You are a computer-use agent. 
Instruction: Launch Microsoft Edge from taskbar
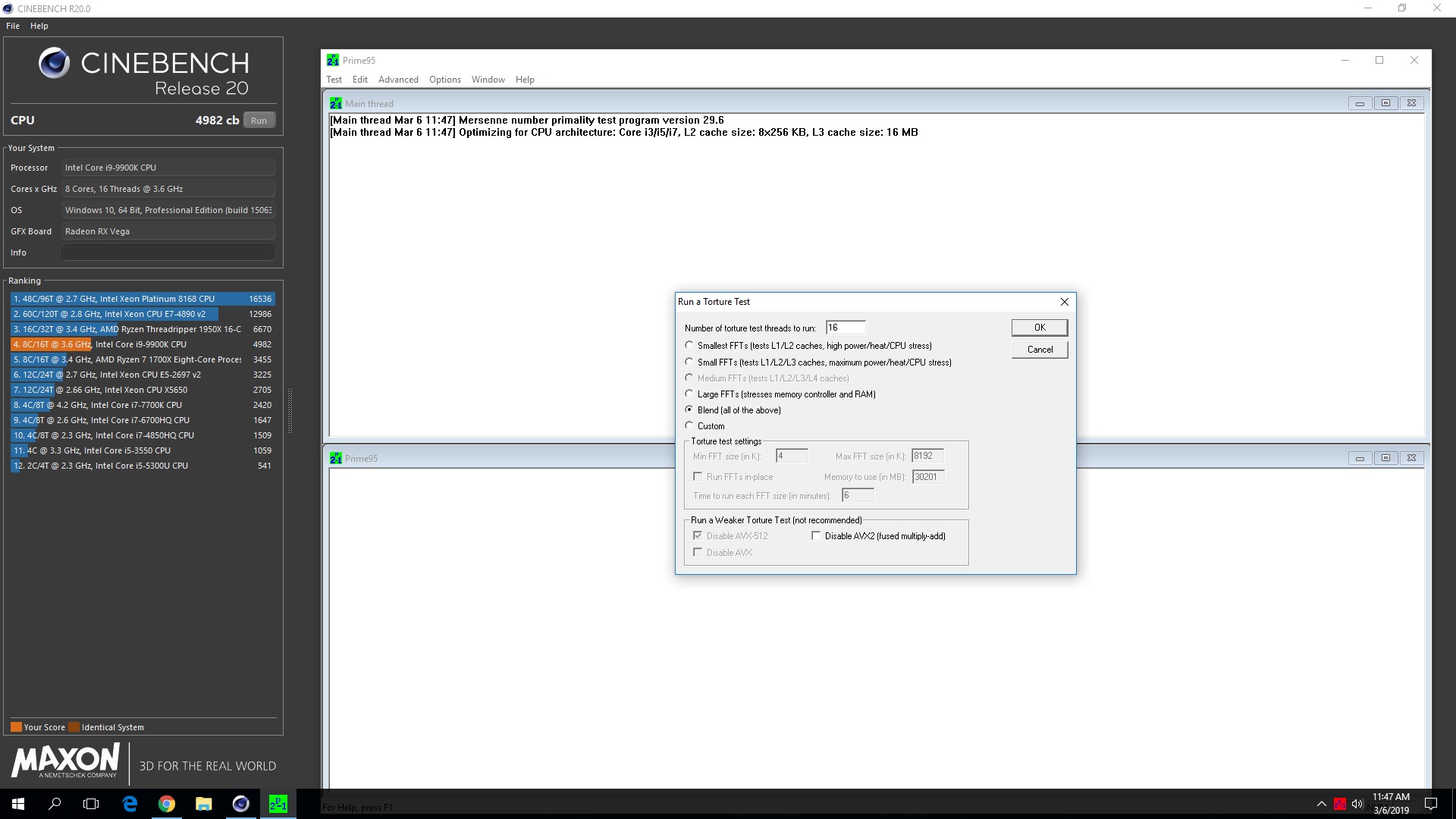[130, 804]
